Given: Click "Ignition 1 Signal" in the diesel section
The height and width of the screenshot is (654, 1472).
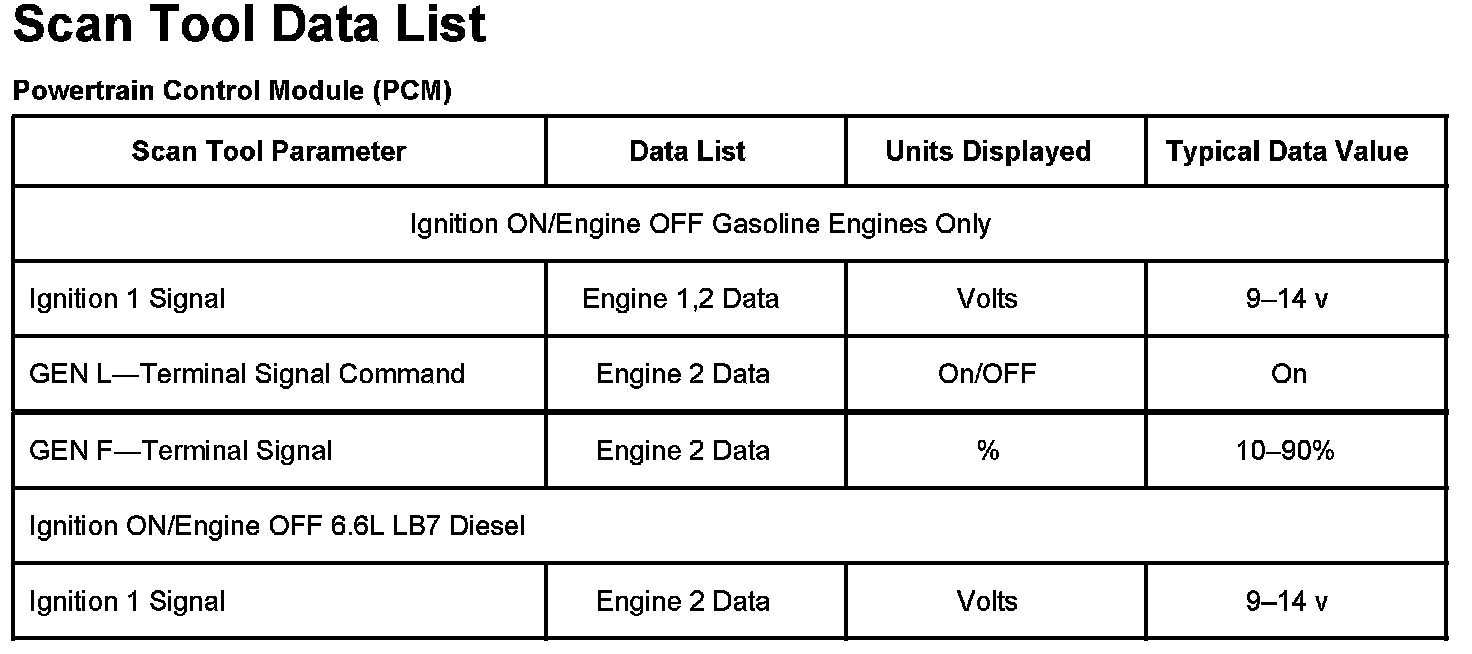Looking at the screenshot, I should [127, 601].
